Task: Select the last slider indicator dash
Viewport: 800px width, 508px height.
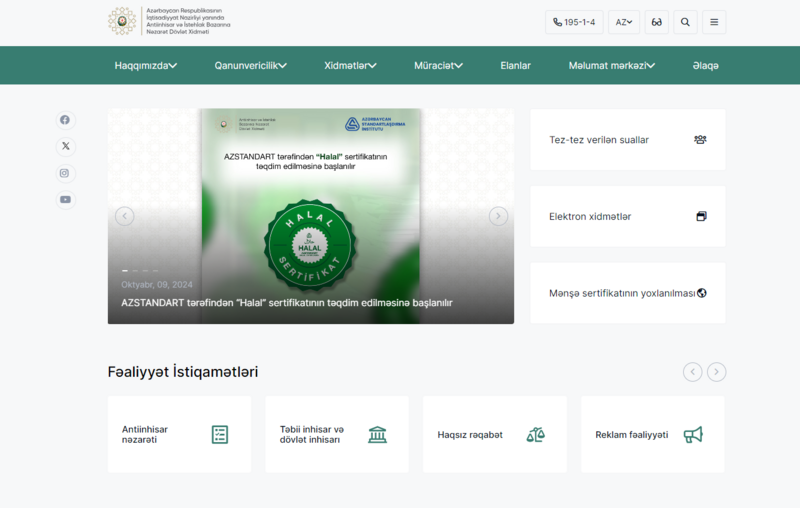Action: pyautogui.click(x=156, y=271)
